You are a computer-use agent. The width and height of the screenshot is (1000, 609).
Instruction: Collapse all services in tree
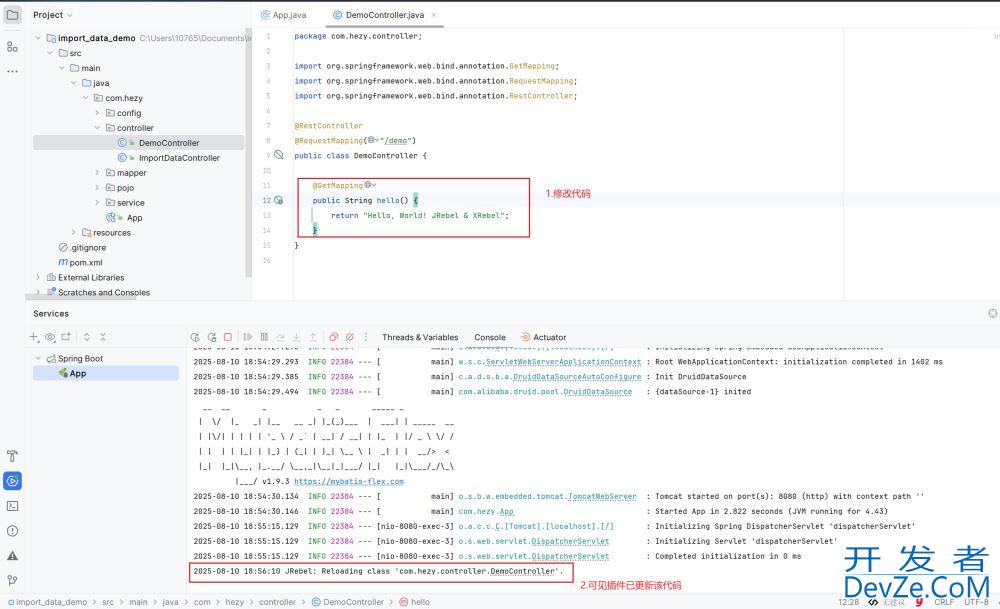[x=103, y=337]
